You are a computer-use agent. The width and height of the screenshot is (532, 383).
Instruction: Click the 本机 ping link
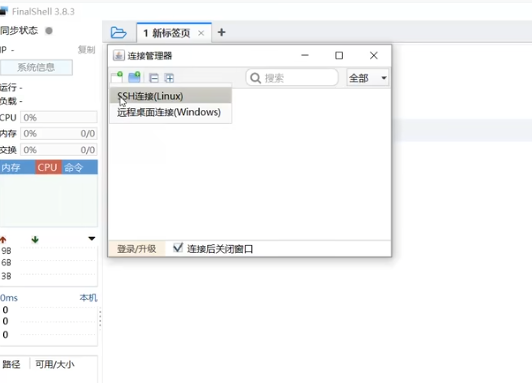[88, 298]
